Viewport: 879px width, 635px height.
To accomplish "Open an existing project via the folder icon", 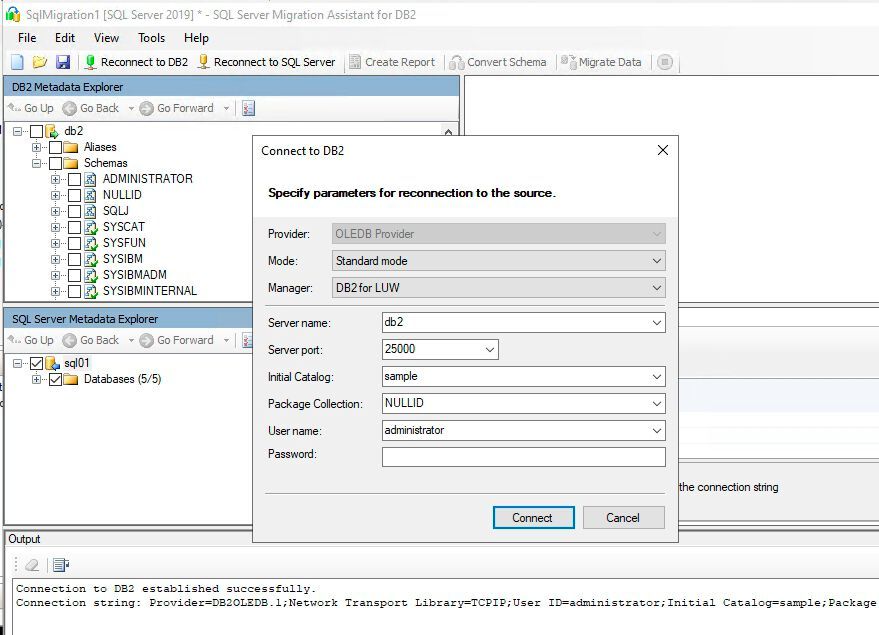I will [38, 61].
